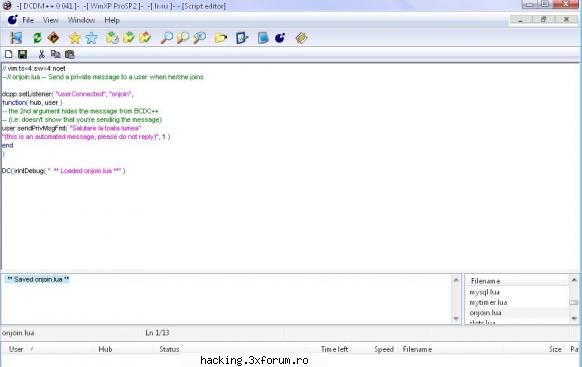Click up arrow of file list scrollbar

click(x=574, y=280)
